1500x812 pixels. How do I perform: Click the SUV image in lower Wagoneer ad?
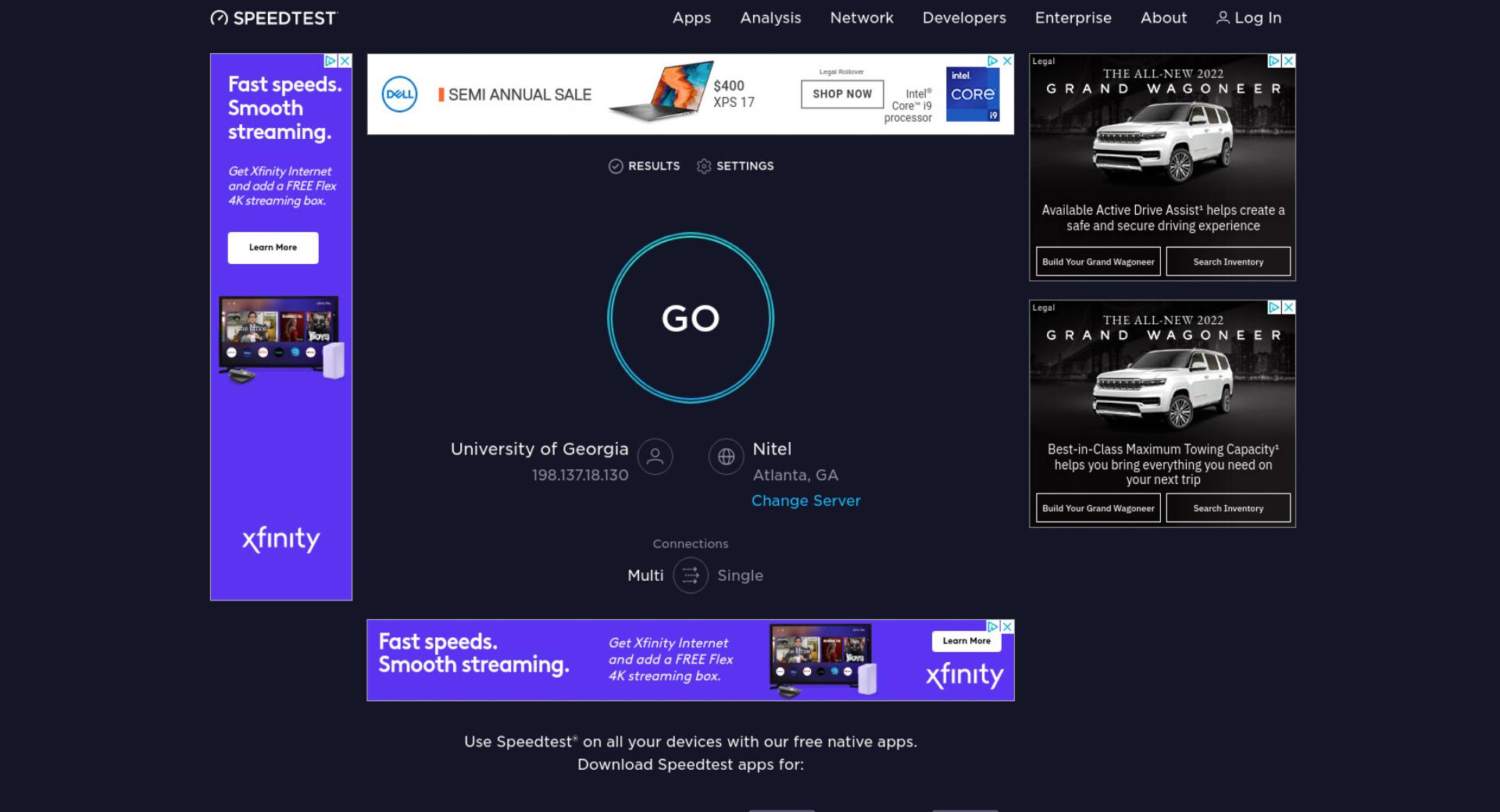tap(1162, 388)
